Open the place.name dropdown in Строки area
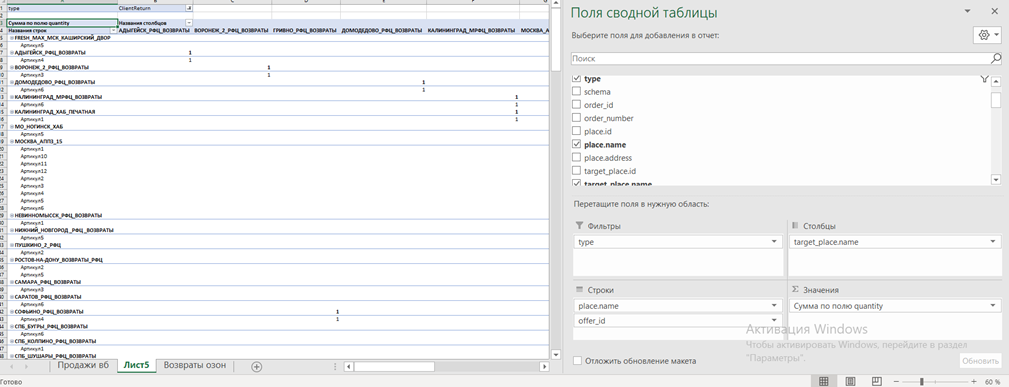The image size is (1009, 387). (773, 306)
